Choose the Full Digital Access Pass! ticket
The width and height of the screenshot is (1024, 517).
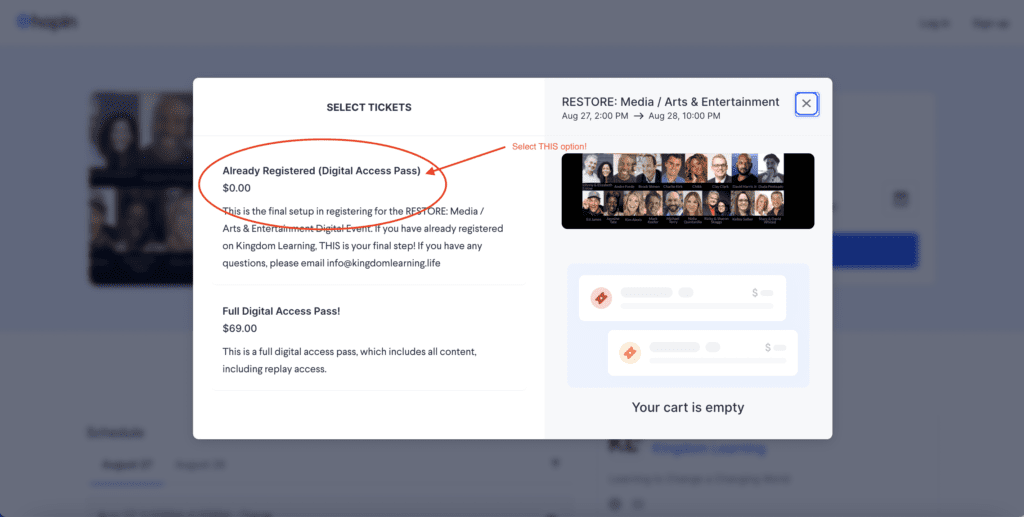click(281, 311)
